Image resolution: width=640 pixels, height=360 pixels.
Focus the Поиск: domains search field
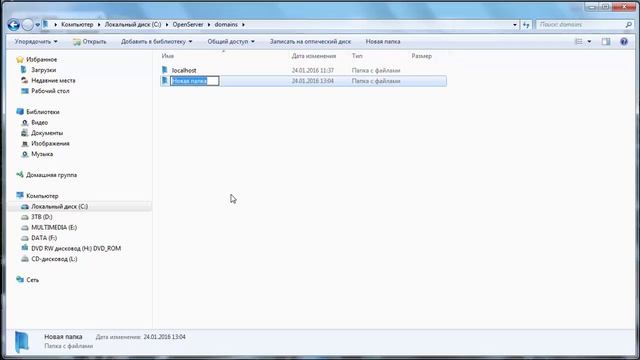click(x=580, y=24)
